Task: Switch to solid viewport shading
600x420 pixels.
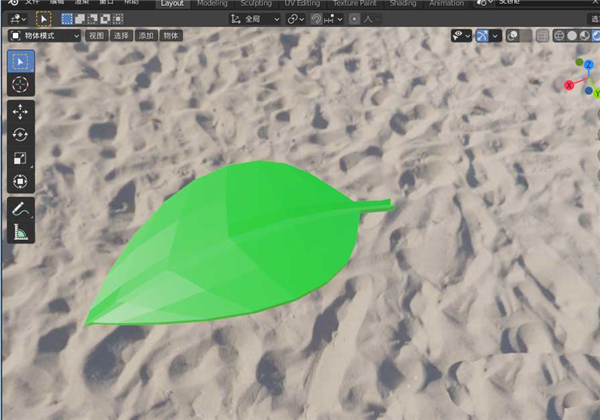Action: [572, 36]
